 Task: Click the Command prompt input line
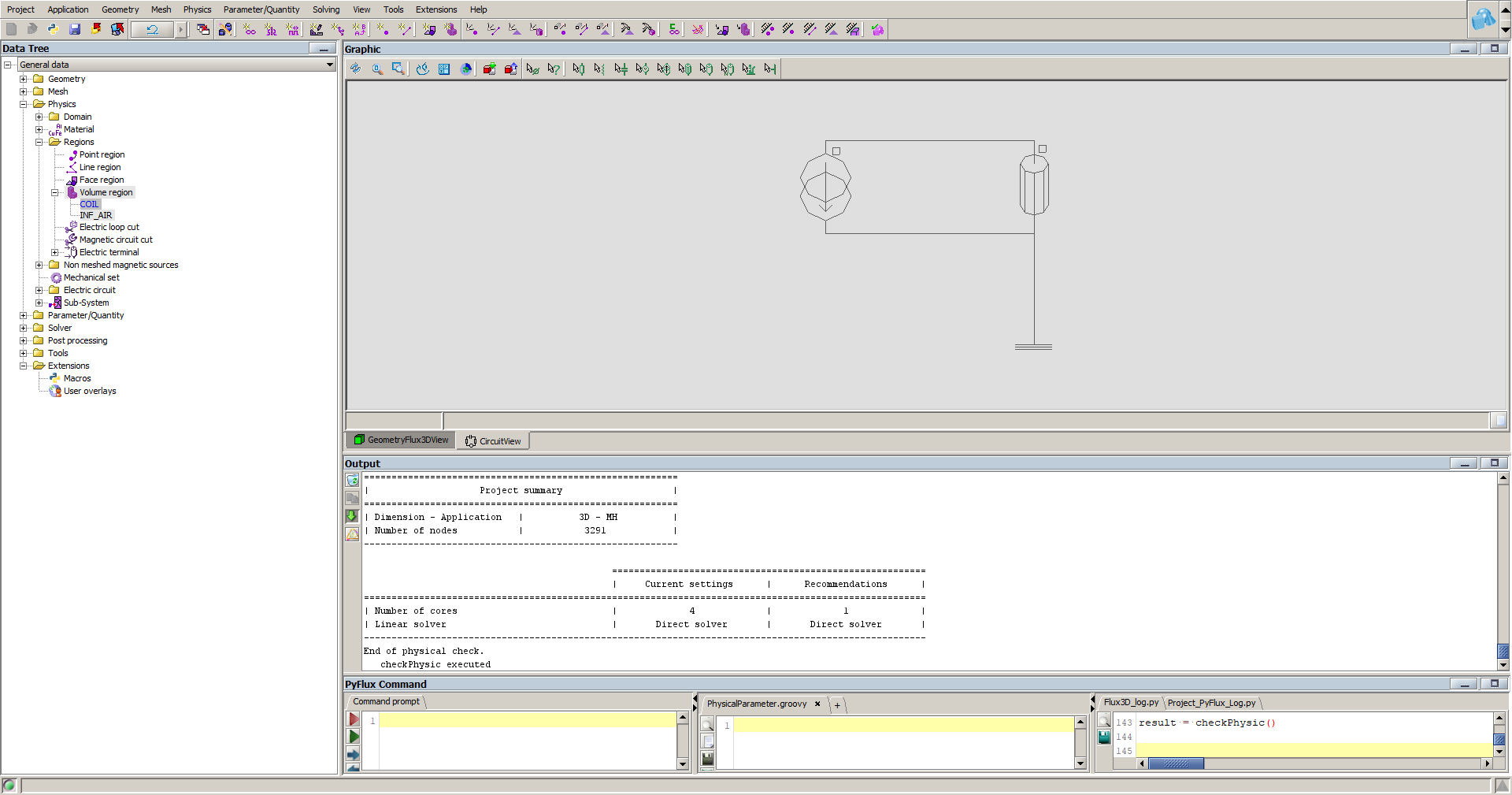point(527,720)
